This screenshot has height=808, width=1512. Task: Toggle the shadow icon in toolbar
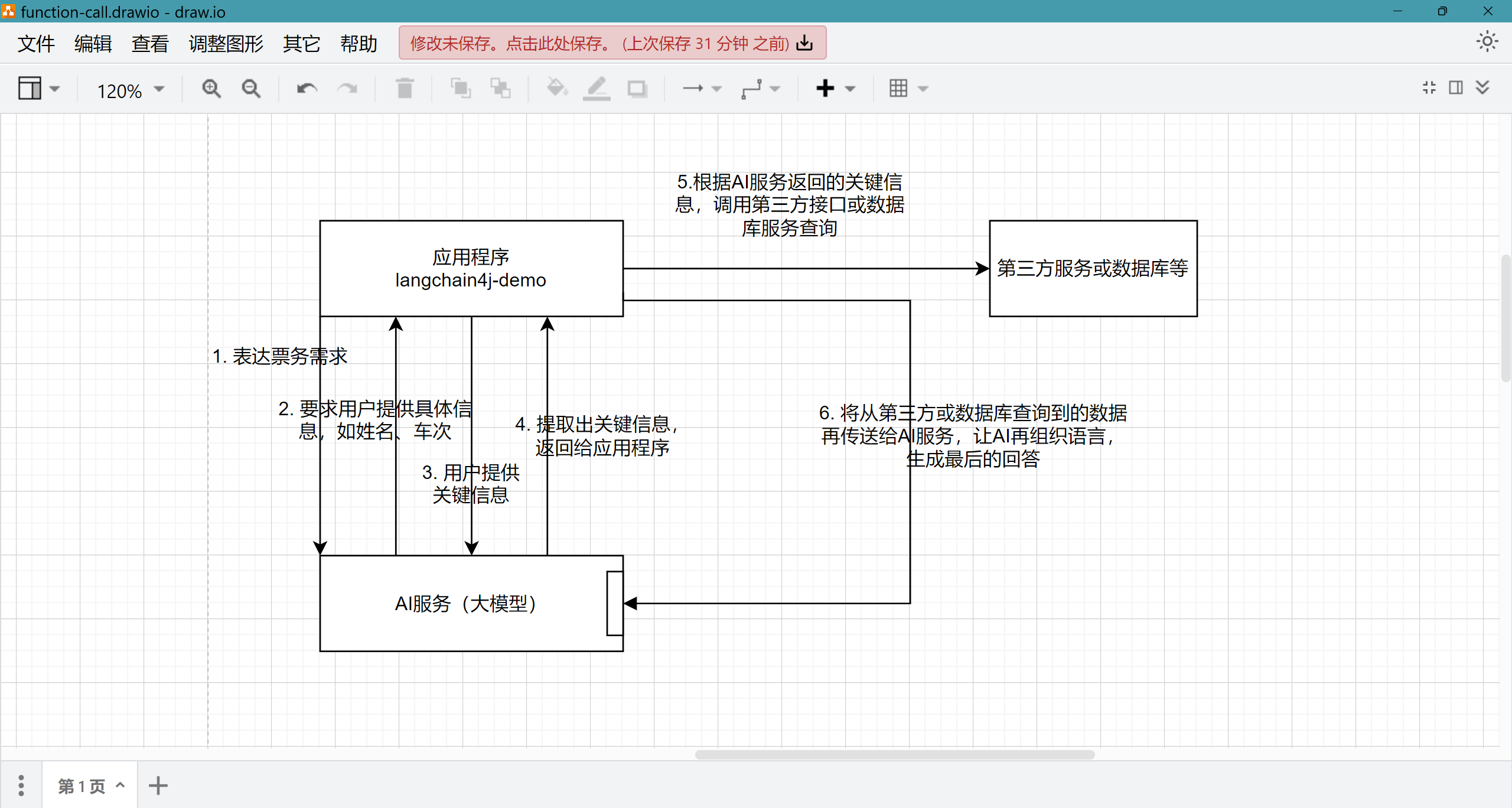[x=637, y=89]
